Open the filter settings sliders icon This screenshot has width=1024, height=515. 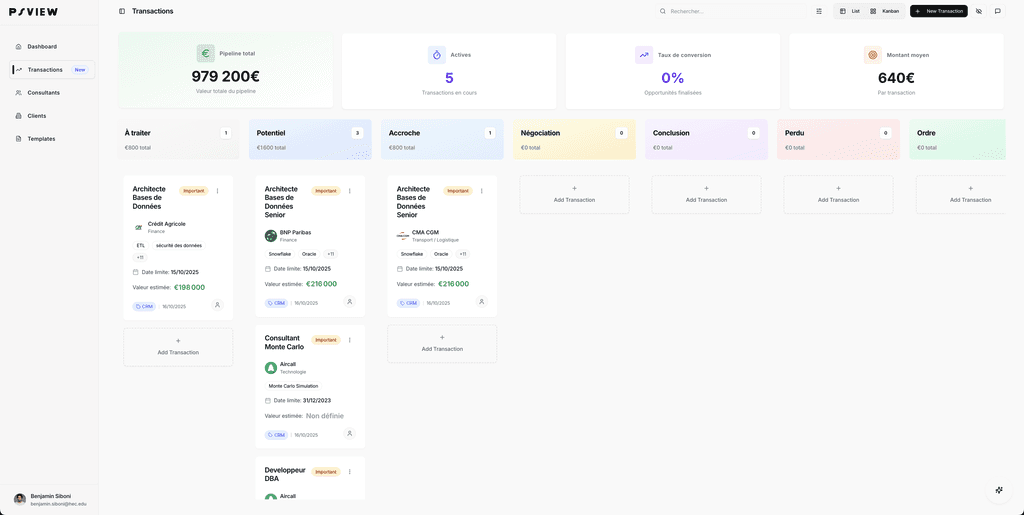(819, 11)
